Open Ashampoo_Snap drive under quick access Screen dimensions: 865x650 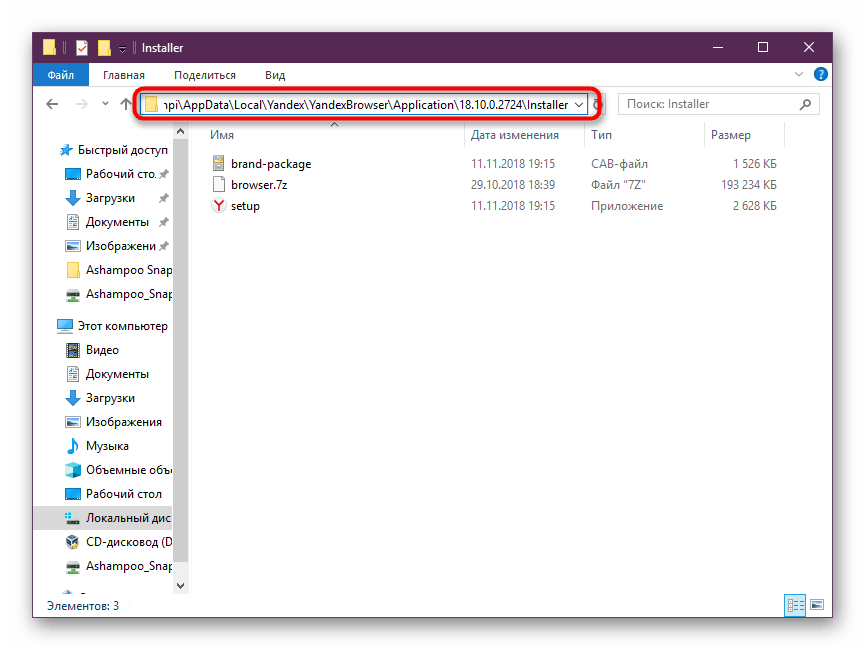(x=129, y=294)
